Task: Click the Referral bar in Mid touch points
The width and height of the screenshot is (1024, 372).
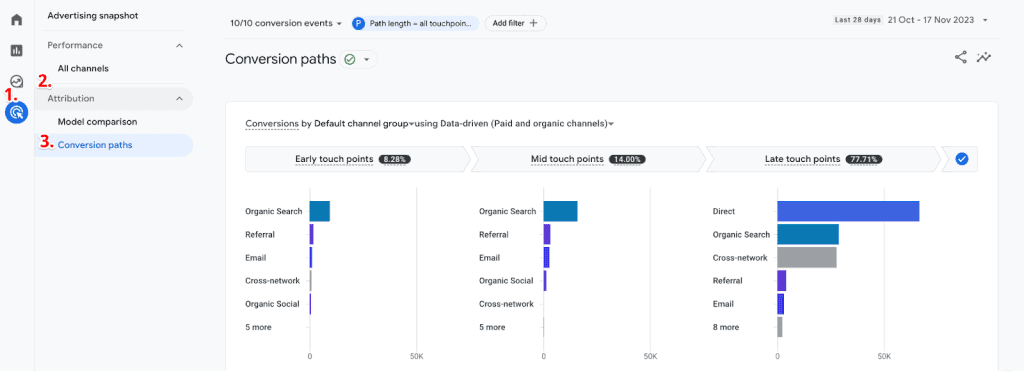Action: [547, 234]
